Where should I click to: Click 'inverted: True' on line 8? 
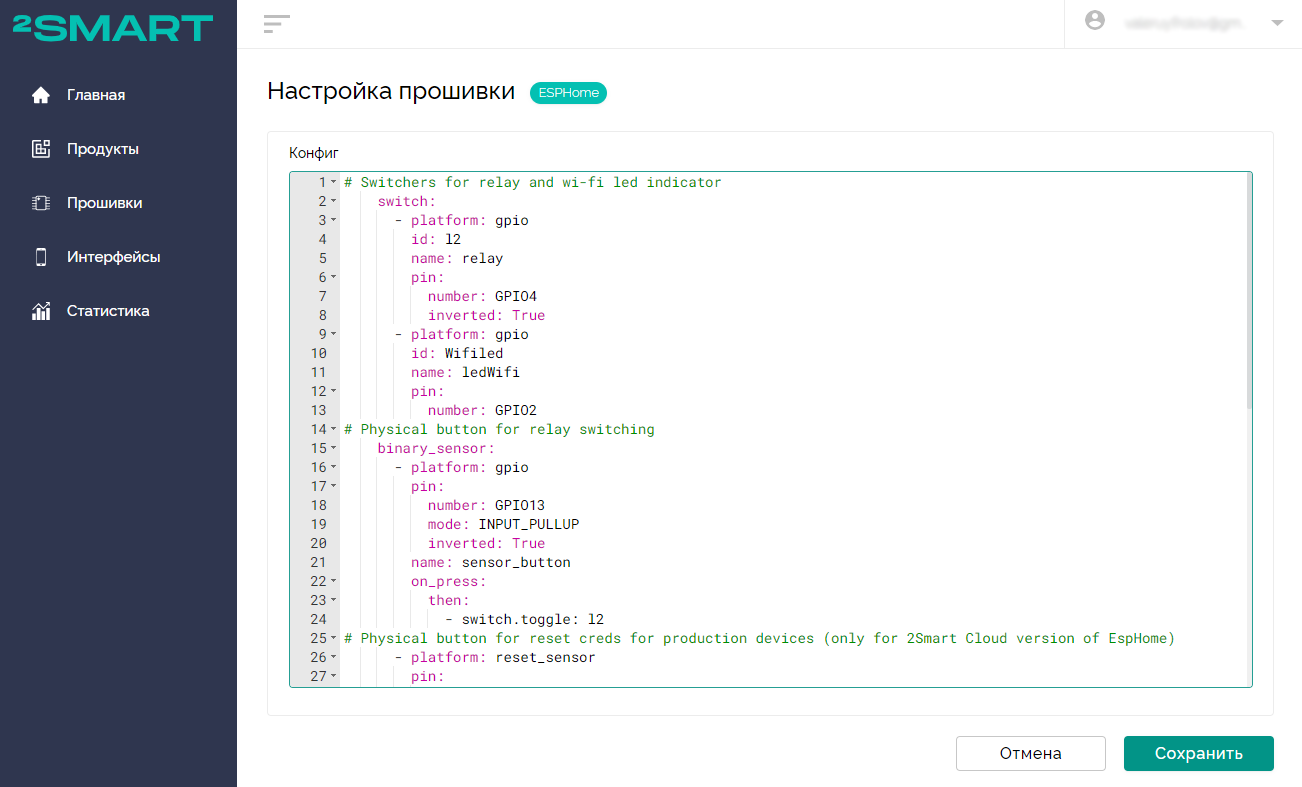pyautogui.click(x=486, y=316)
